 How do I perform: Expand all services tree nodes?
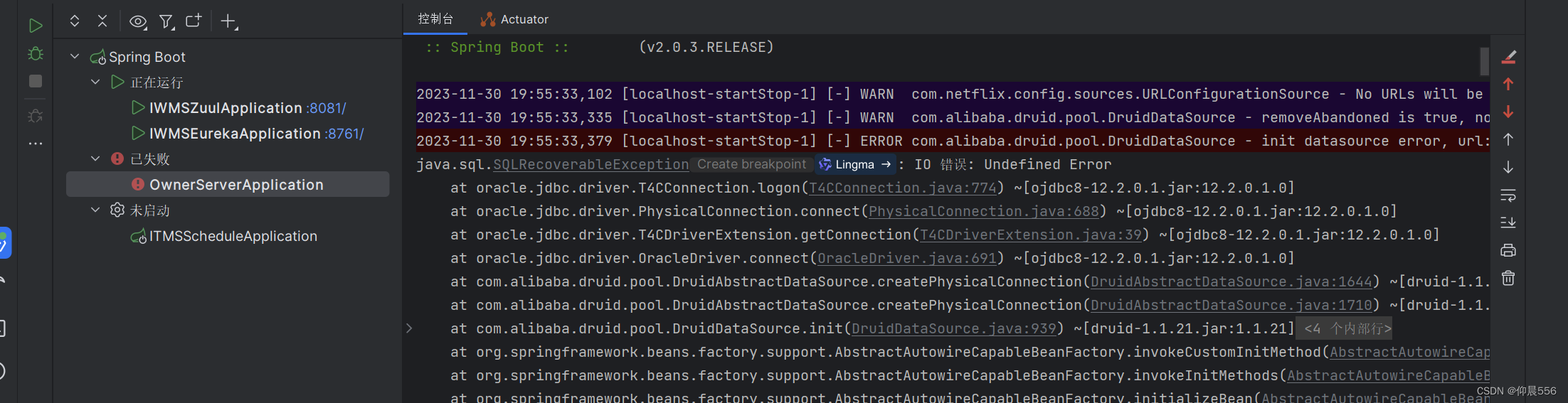[75, 21]
